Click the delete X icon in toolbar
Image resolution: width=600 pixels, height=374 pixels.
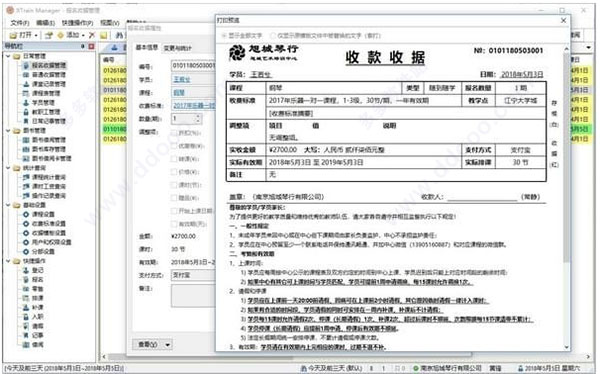(92, 35)
